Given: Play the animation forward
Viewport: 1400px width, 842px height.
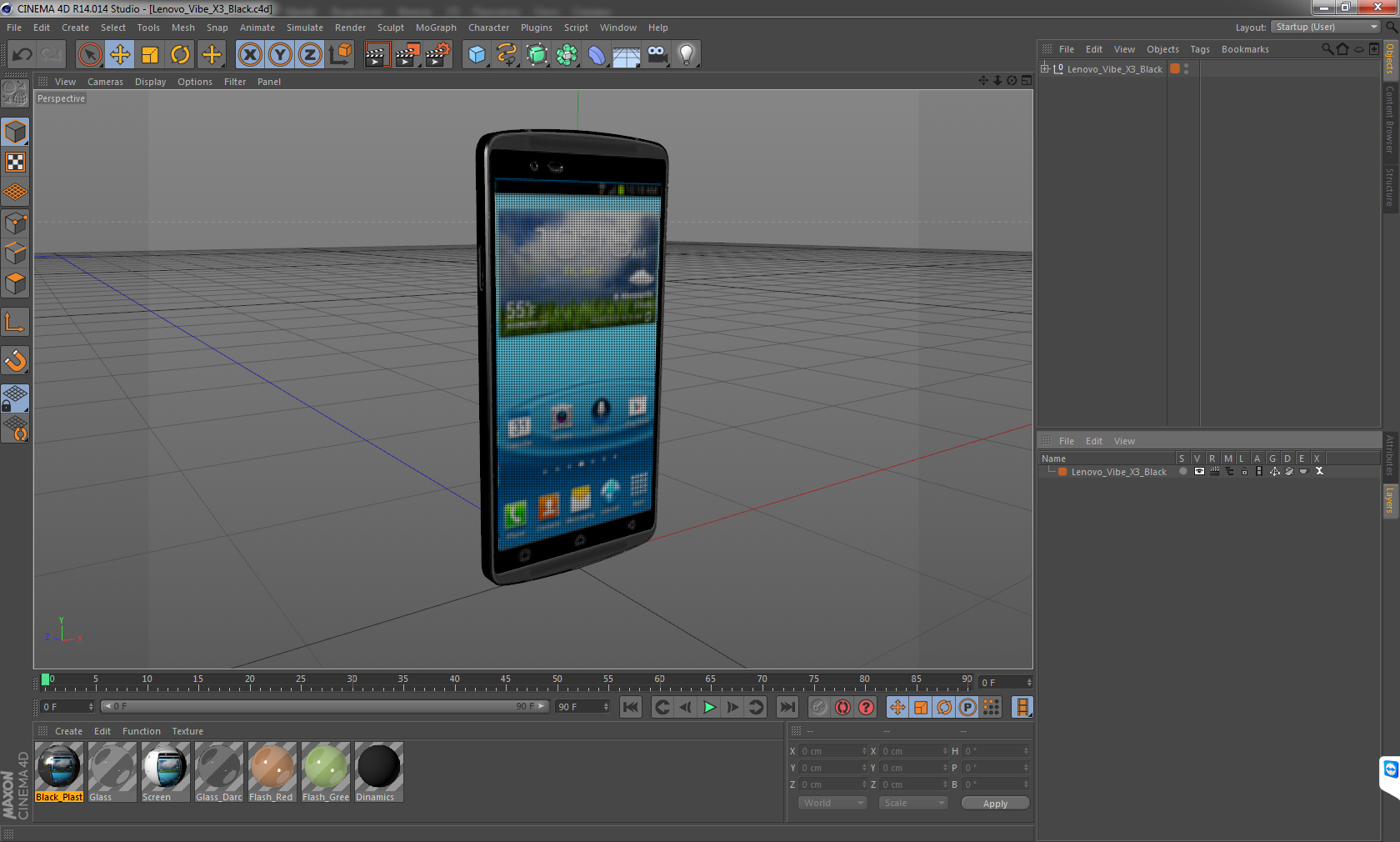Looking at the screenshot, I should pyautogui.click(x=709, y=707).
